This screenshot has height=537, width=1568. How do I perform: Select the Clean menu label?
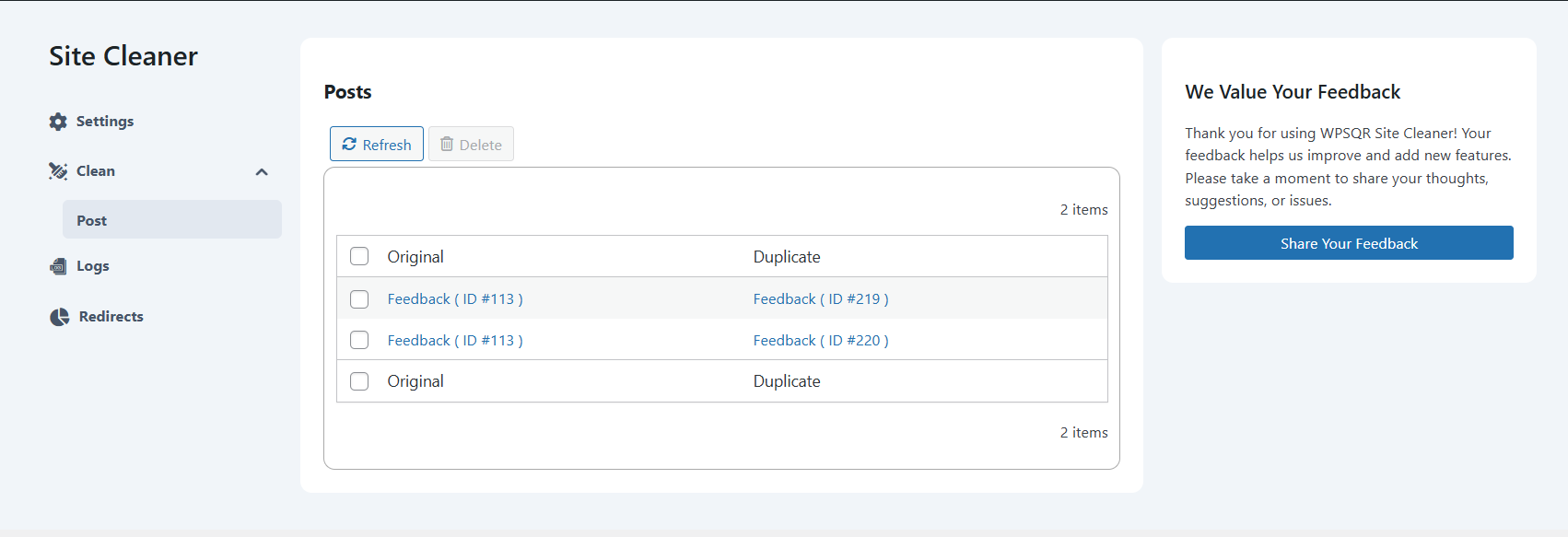[x=96, y=171]
